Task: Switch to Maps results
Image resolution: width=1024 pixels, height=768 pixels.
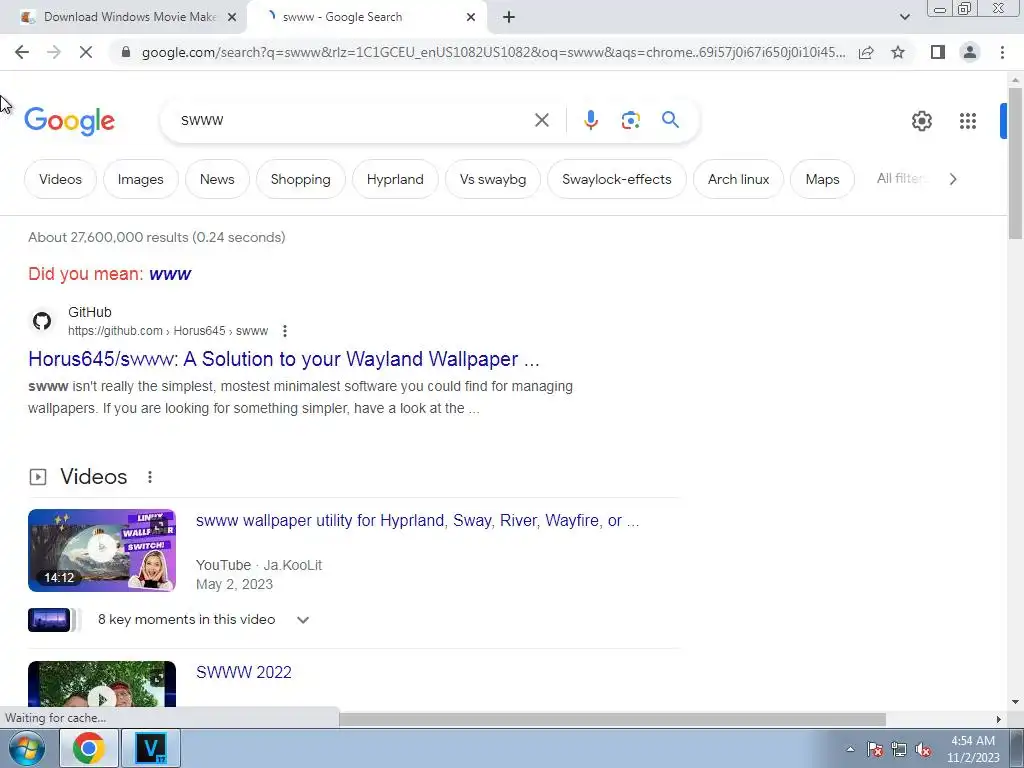Action: 822,179
